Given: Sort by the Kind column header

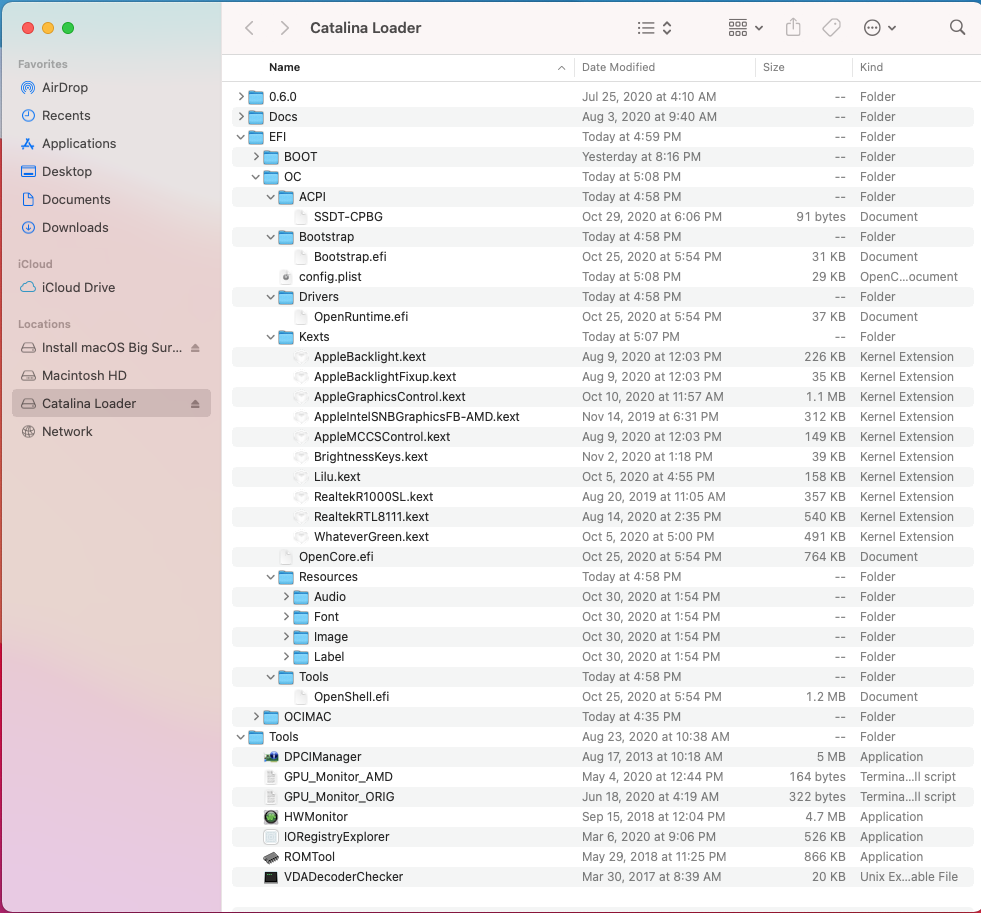Looking at the screenshot, I should point(871,67).
